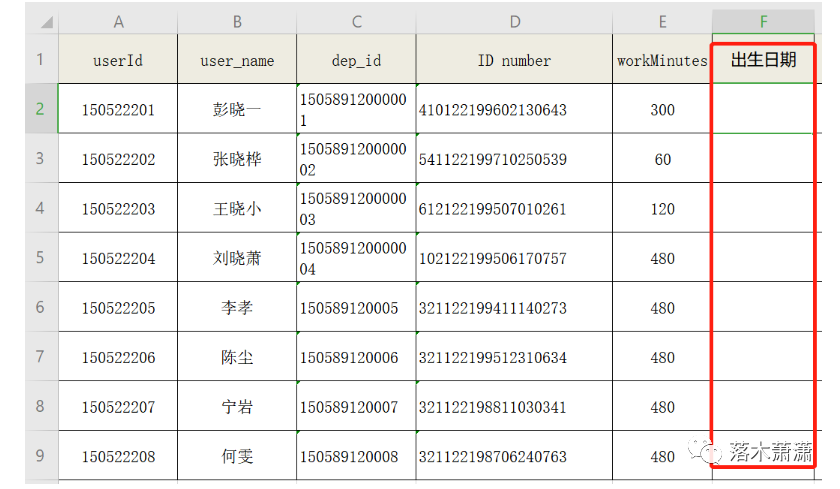
Task: Select dep_id cell 150589120000003
Action: coord(356,208)
